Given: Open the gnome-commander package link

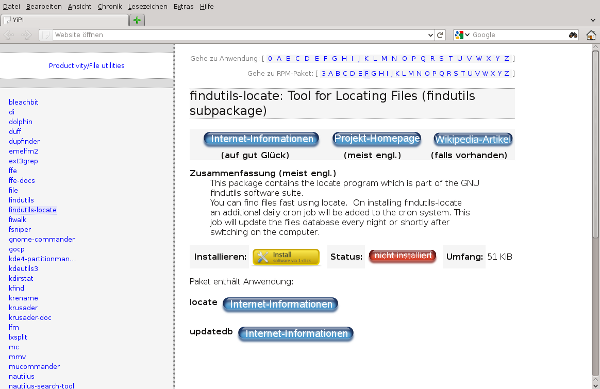Looking at the screenshot, I should 42,239.
